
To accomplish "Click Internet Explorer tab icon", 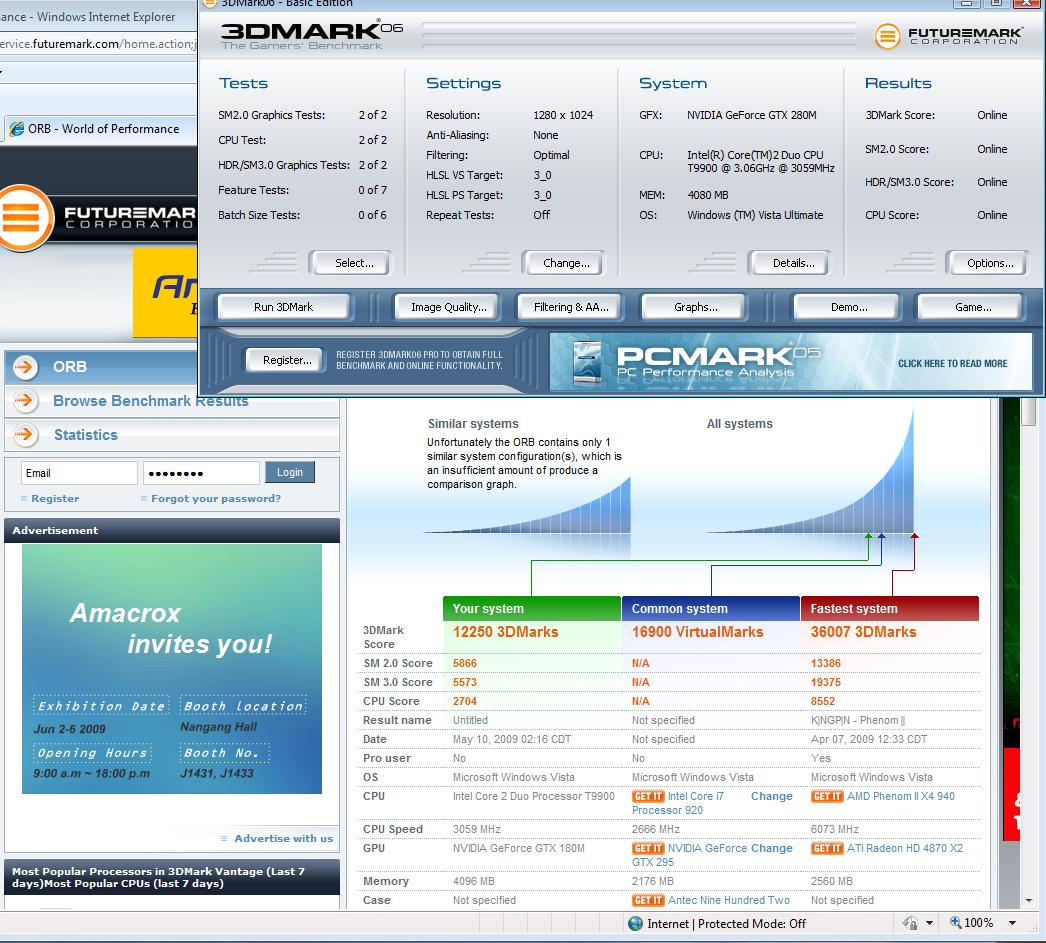I will click(17, 129).
